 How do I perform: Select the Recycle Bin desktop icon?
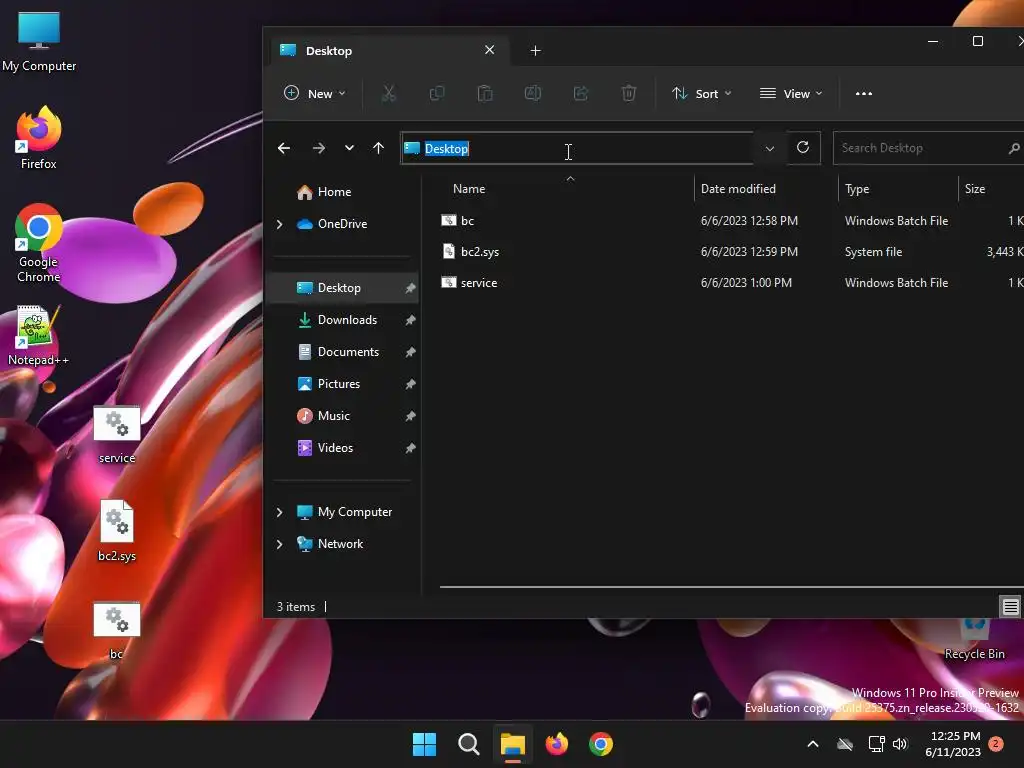[x=974, y=637]
